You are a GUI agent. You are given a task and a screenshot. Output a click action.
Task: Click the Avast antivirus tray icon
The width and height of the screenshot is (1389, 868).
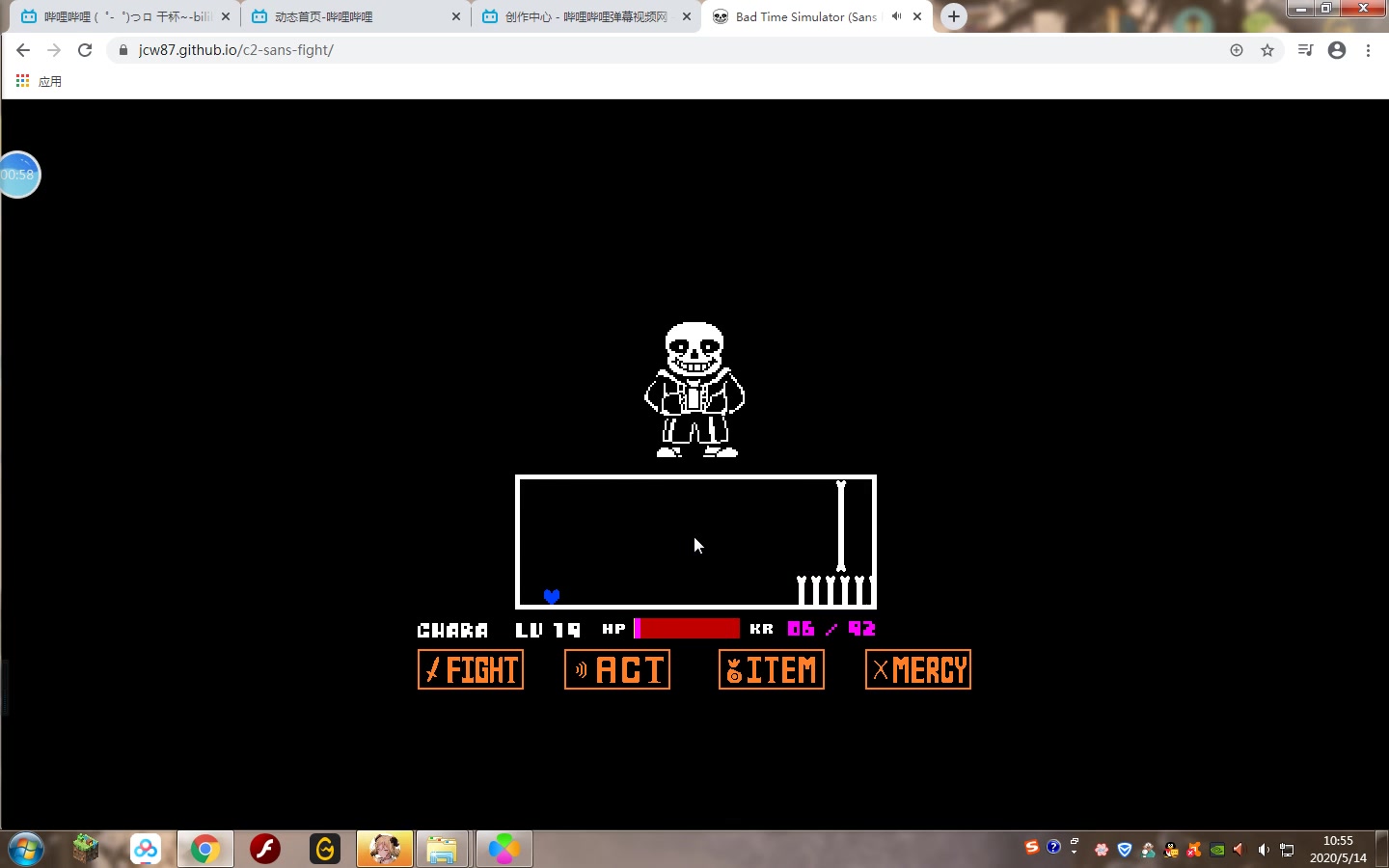(x=1193, y=851)
